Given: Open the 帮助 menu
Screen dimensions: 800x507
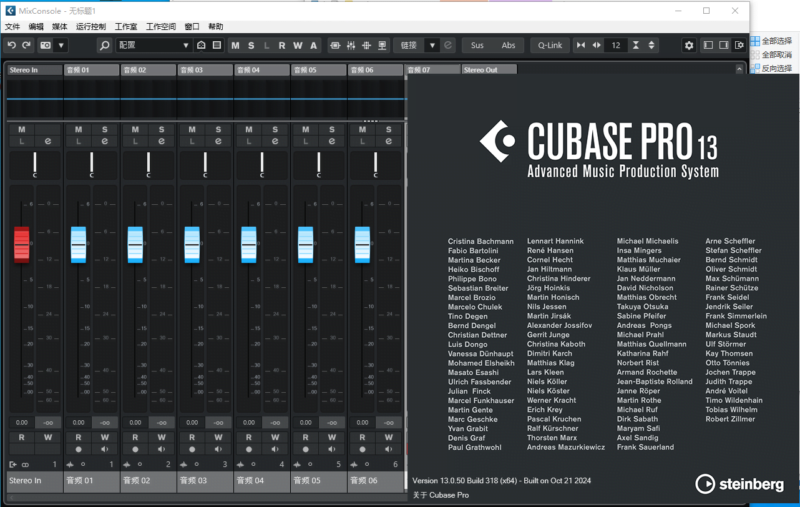Looking at the screenshot, I should pyautogui.click(x=216, y=27).
